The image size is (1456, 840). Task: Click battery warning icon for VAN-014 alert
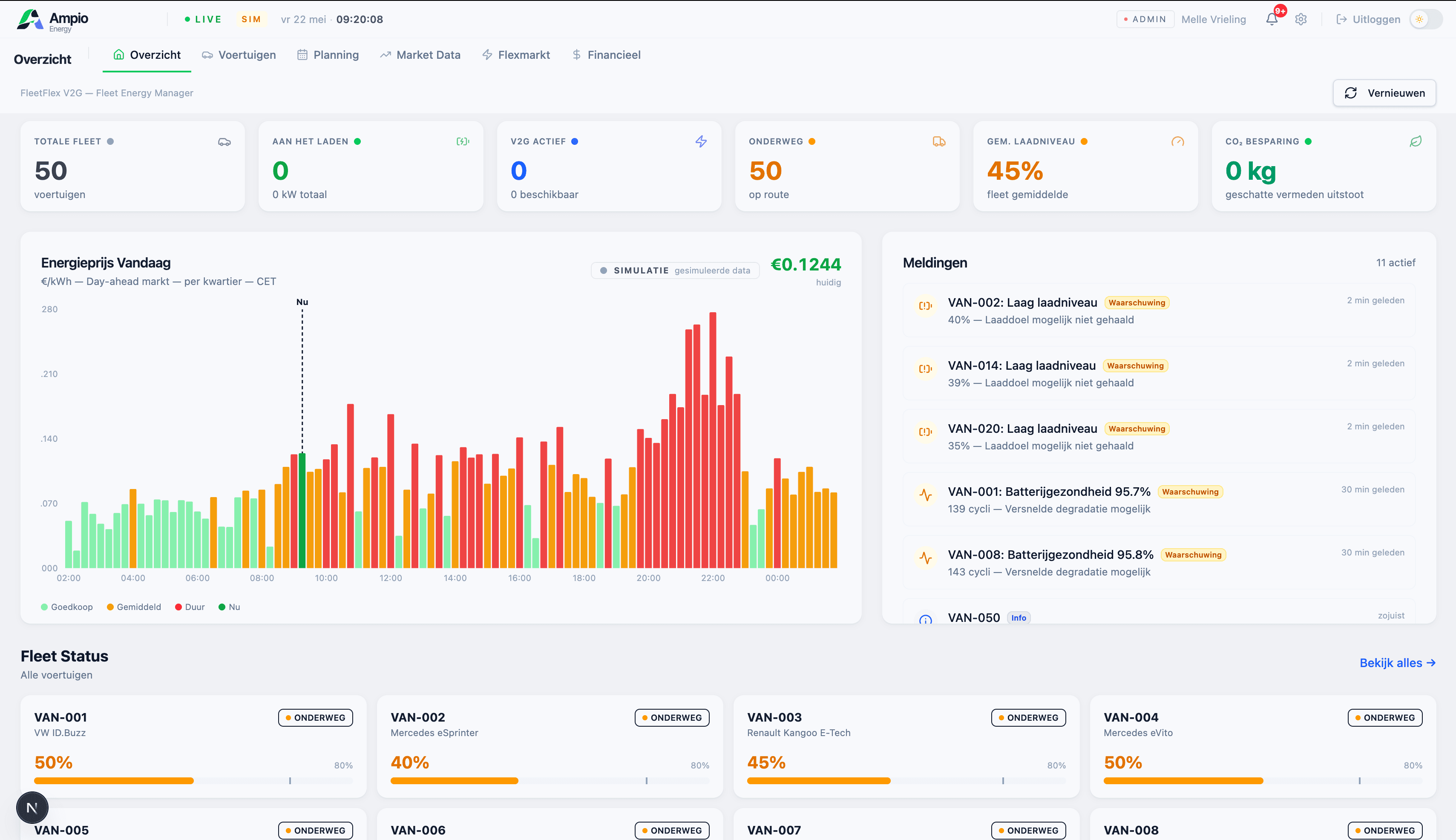[x=925, y=368]
